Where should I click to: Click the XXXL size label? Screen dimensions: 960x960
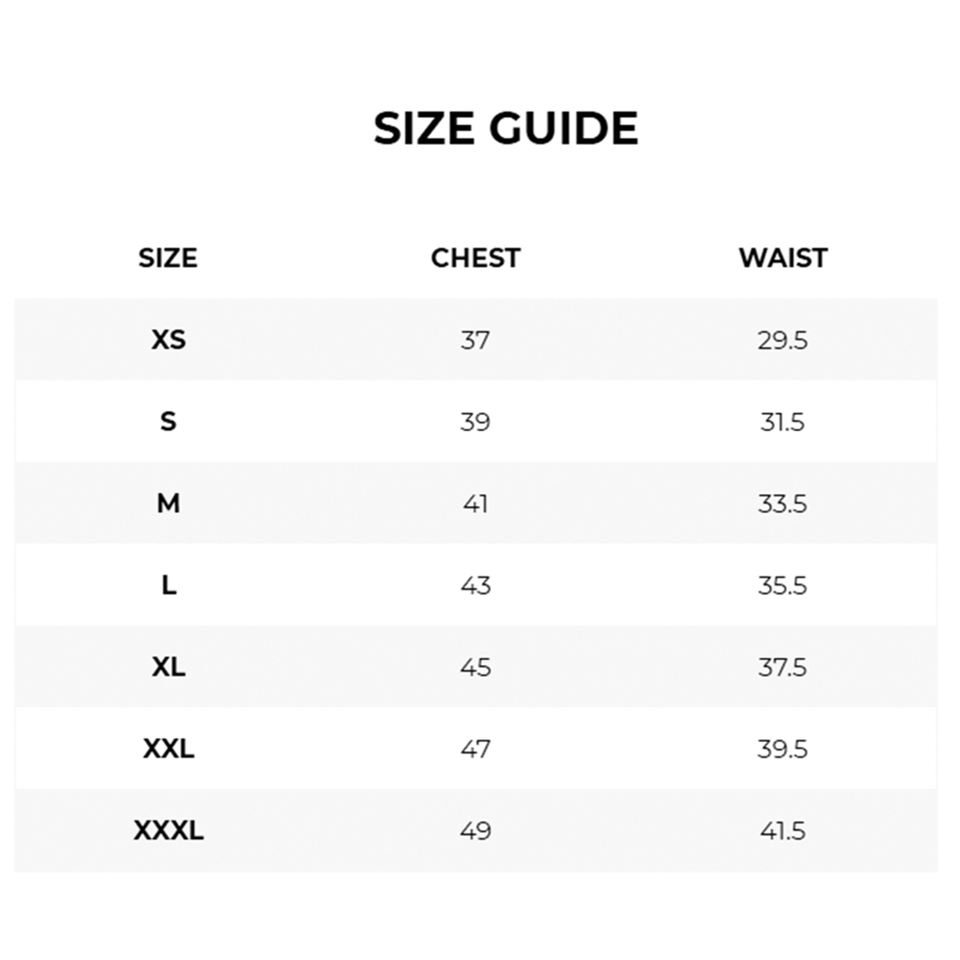point(168,831)
